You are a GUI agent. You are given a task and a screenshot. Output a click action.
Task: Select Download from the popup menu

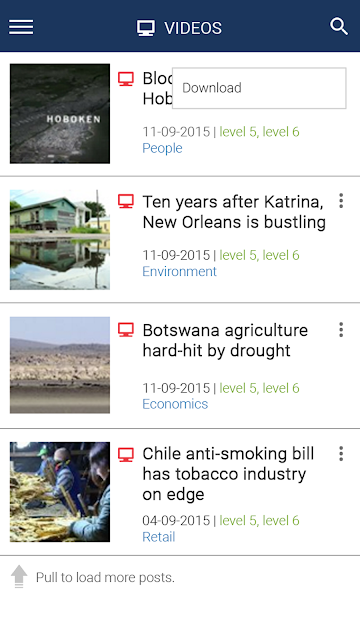click(259, 88)
